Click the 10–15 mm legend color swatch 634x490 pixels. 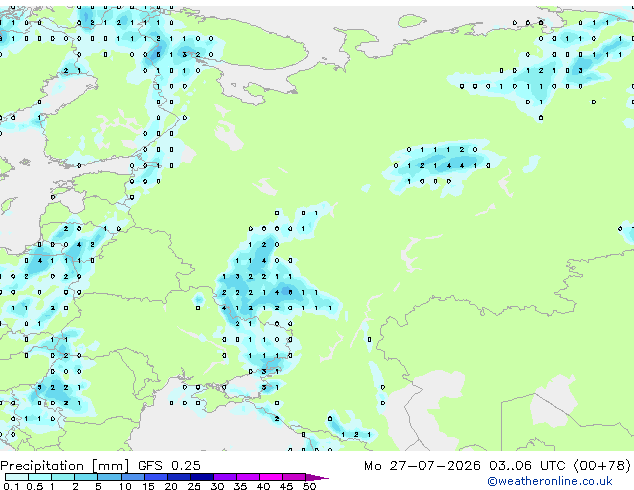tap(133, 477)
